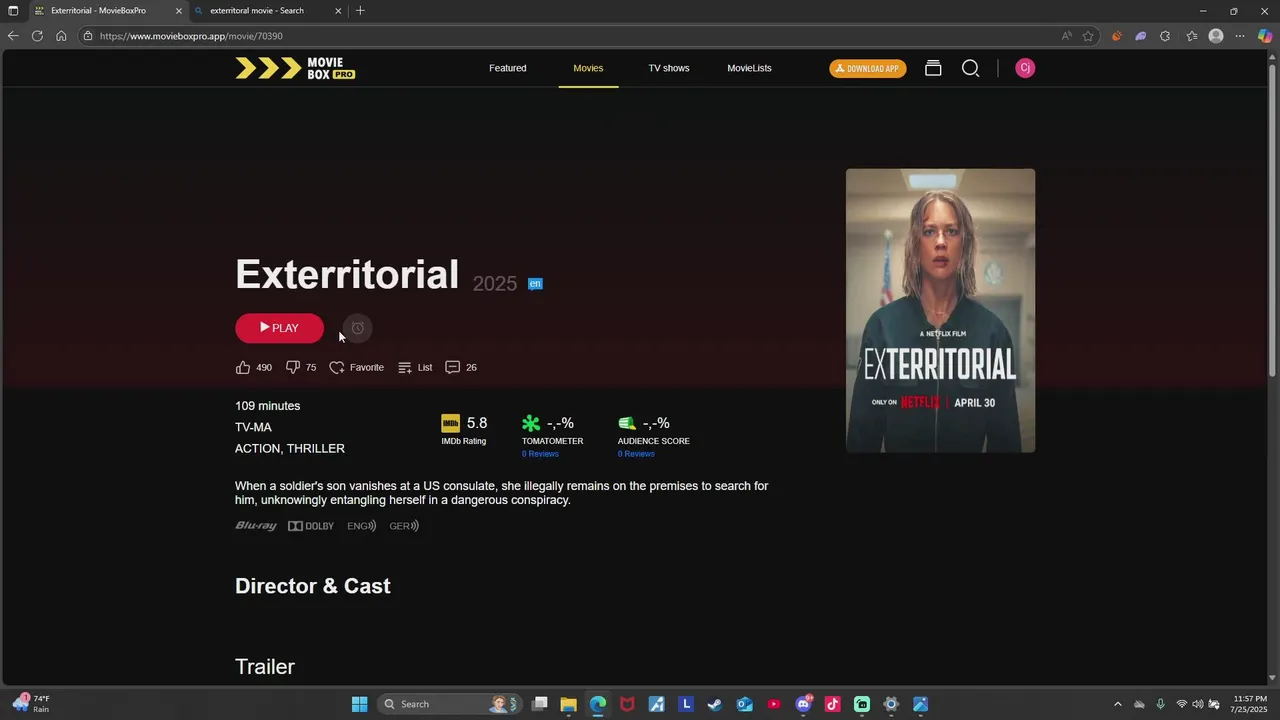Click the audience score popcorn icon
The height and width of the screenshot is (720, 1280).
coord(627,423)
